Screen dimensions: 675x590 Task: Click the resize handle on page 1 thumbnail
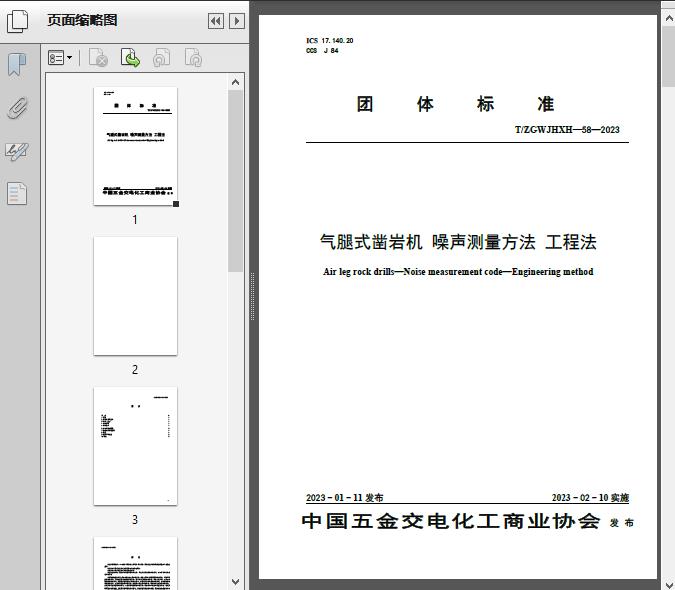[176, 204]
